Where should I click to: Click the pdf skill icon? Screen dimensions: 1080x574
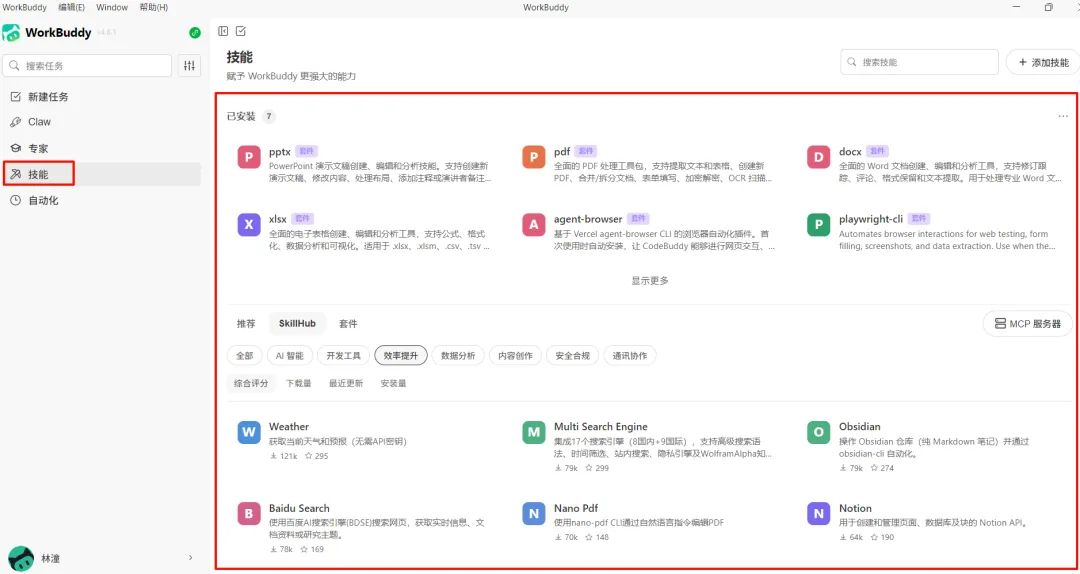pos(534,157)
